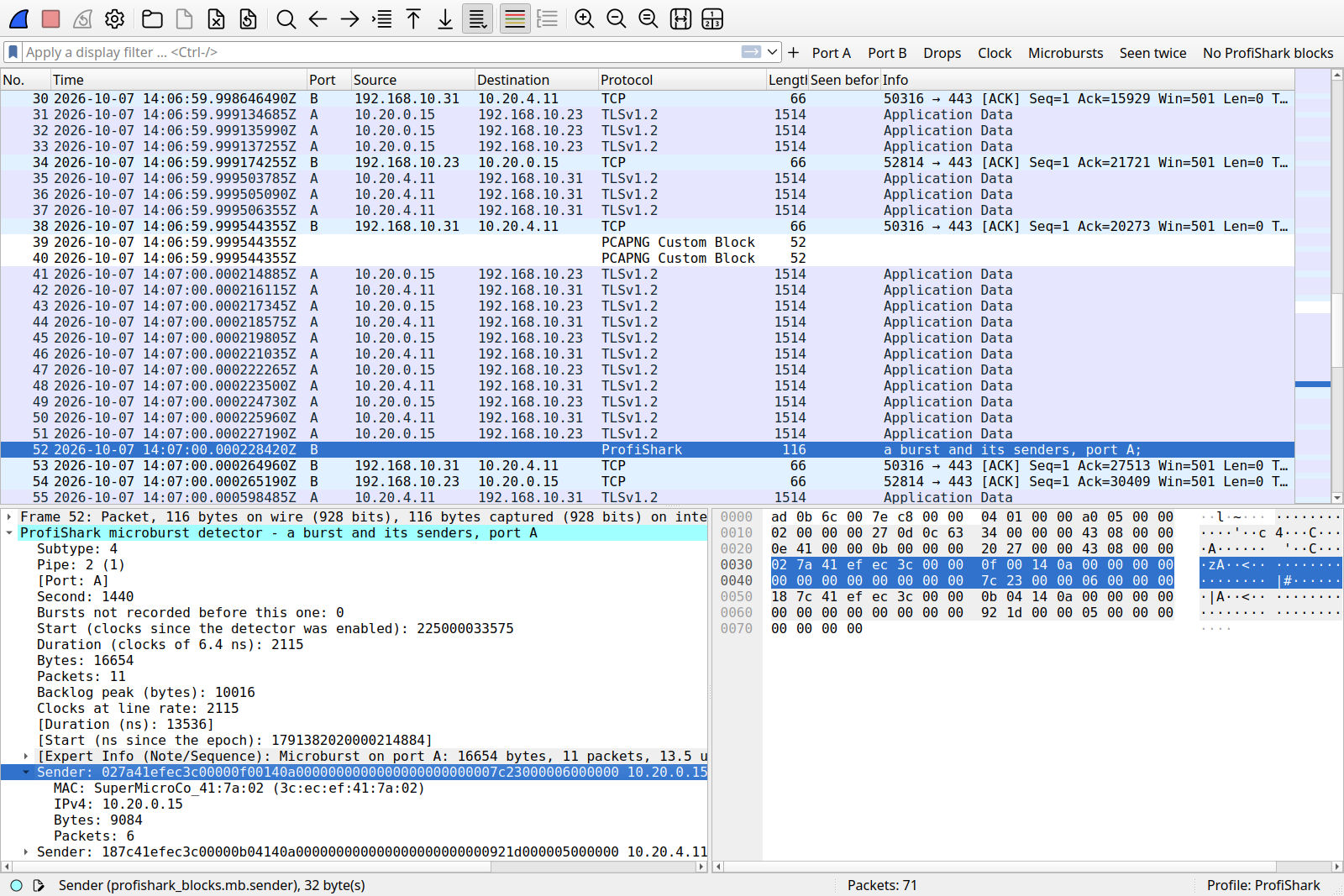The height and width of the screenshot is (896, 1344).
Task: Start capture with the shark fin icon
Action: click(18, 18)
